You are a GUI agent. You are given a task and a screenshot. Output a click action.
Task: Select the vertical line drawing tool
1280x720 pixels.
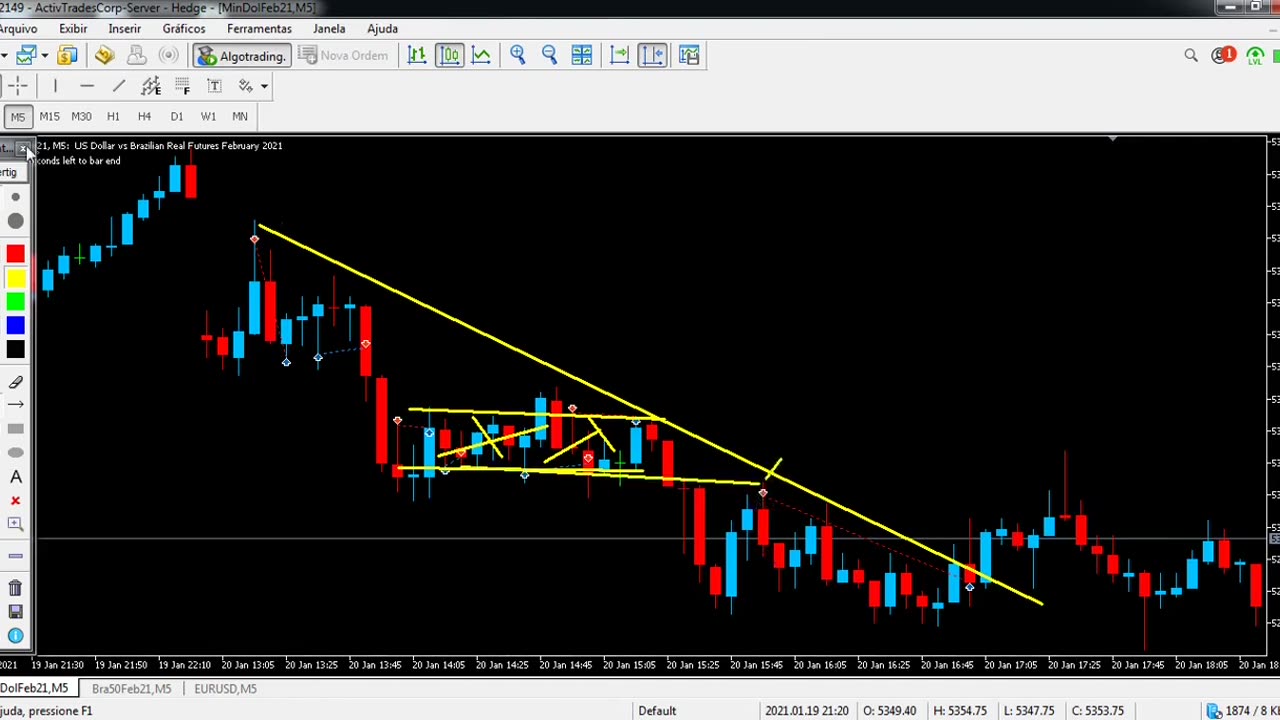click(55, 86)
